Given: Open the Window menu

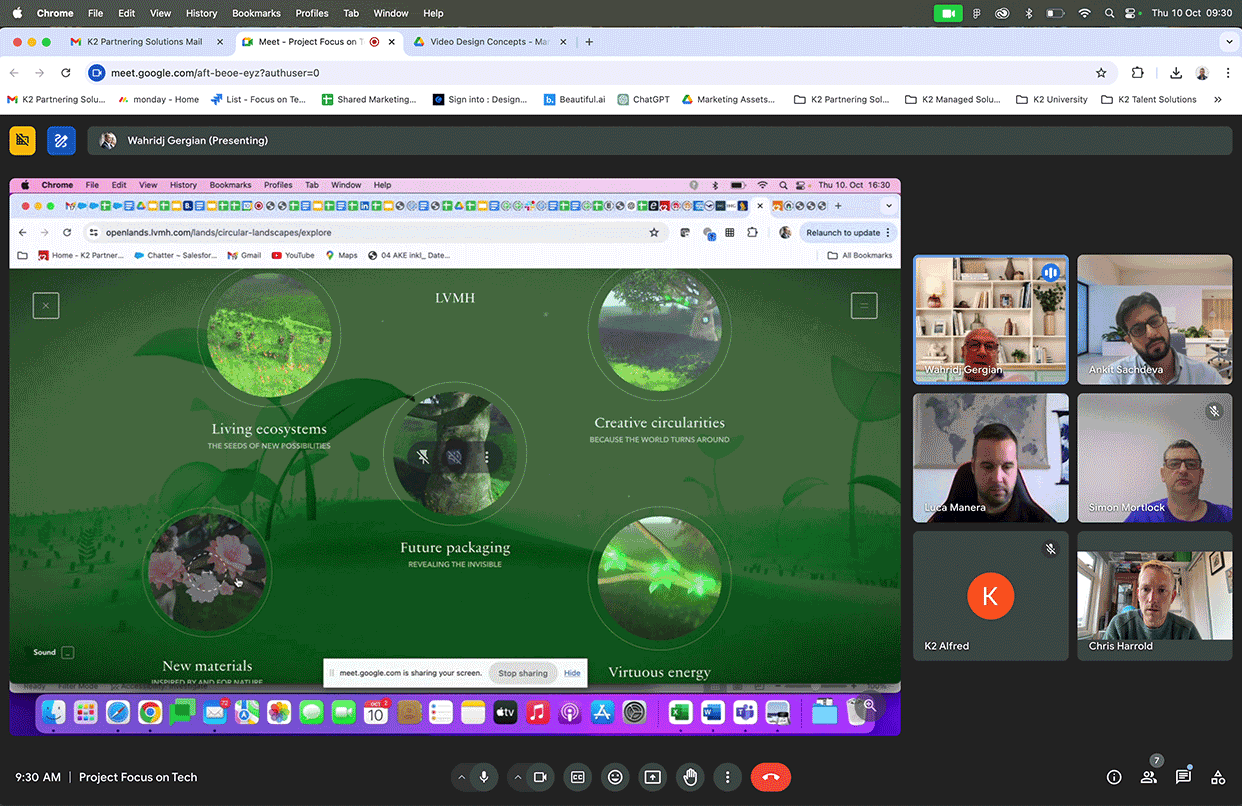Looking at the screenshot, I should [391, 13].
